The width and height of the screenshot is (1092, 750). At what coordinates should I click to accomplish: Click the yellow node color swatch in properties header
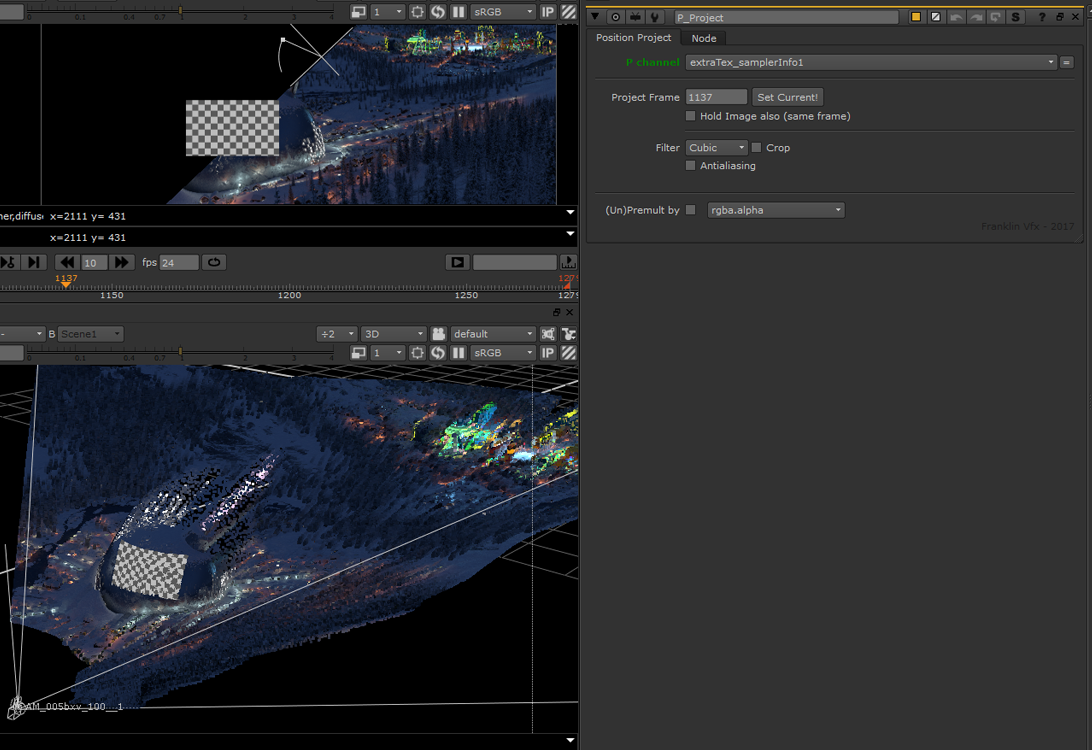pos(916,17)
